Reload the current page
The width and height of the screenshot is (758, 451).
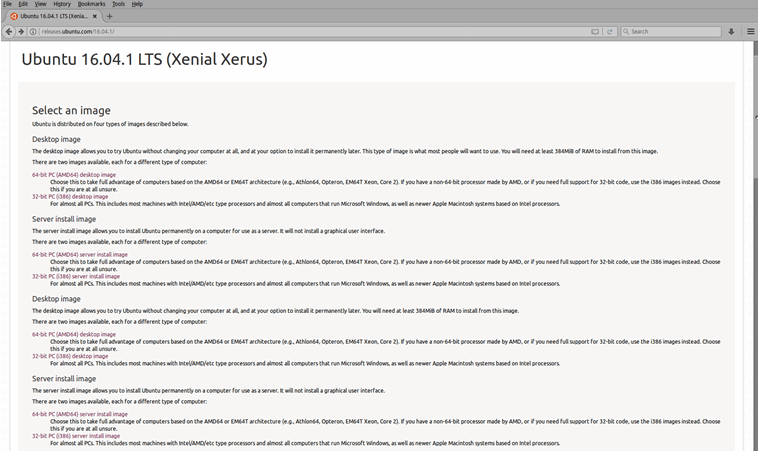pyautogui.click(x=610, y=31)
